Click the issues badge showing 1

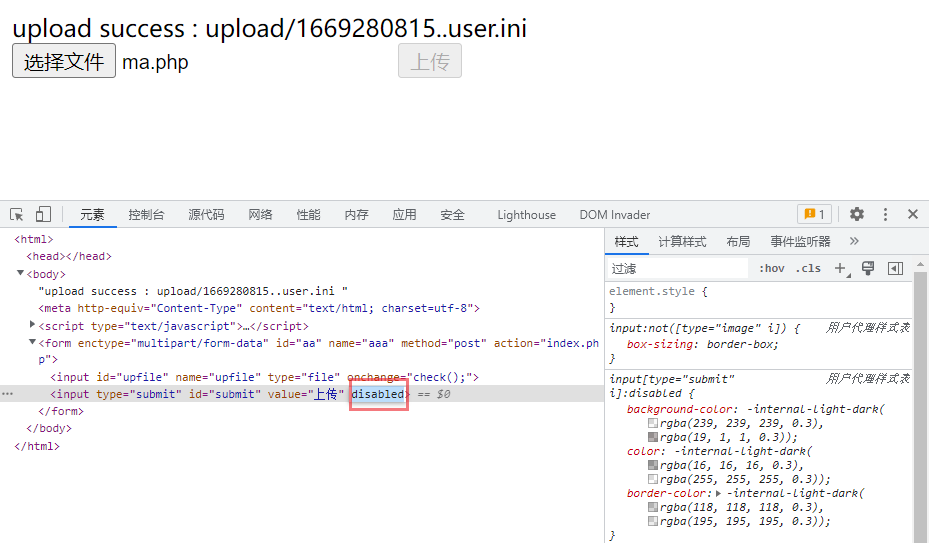point(815,214)
